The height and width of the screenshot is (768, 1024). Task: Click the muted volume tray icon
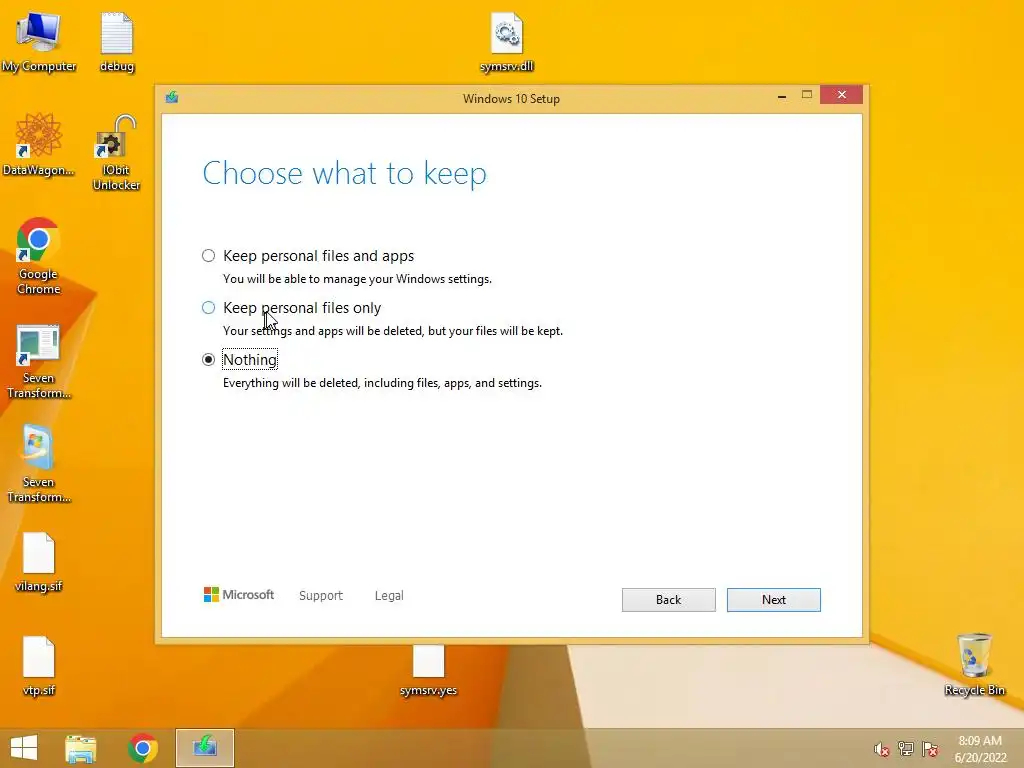(x=881, y=749)
